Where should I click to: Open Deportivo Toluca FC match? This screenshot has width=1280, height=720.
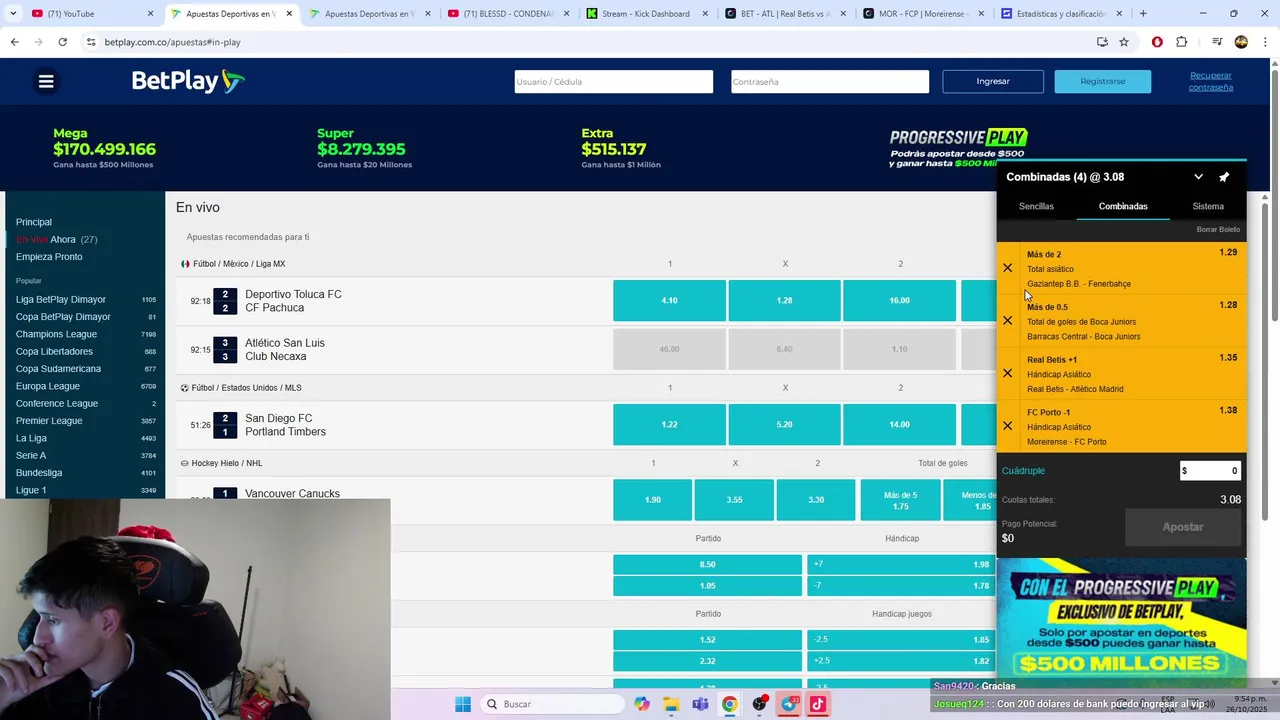click(x=293, y=294)
